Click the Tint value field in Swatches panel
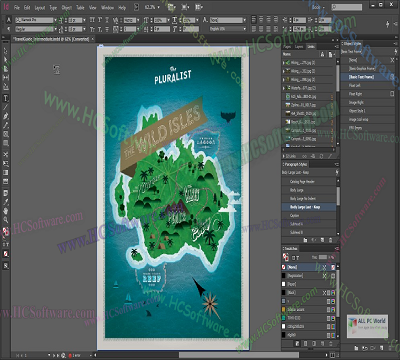Viewport: 400px width, 360px height. [x=323, y=257]
